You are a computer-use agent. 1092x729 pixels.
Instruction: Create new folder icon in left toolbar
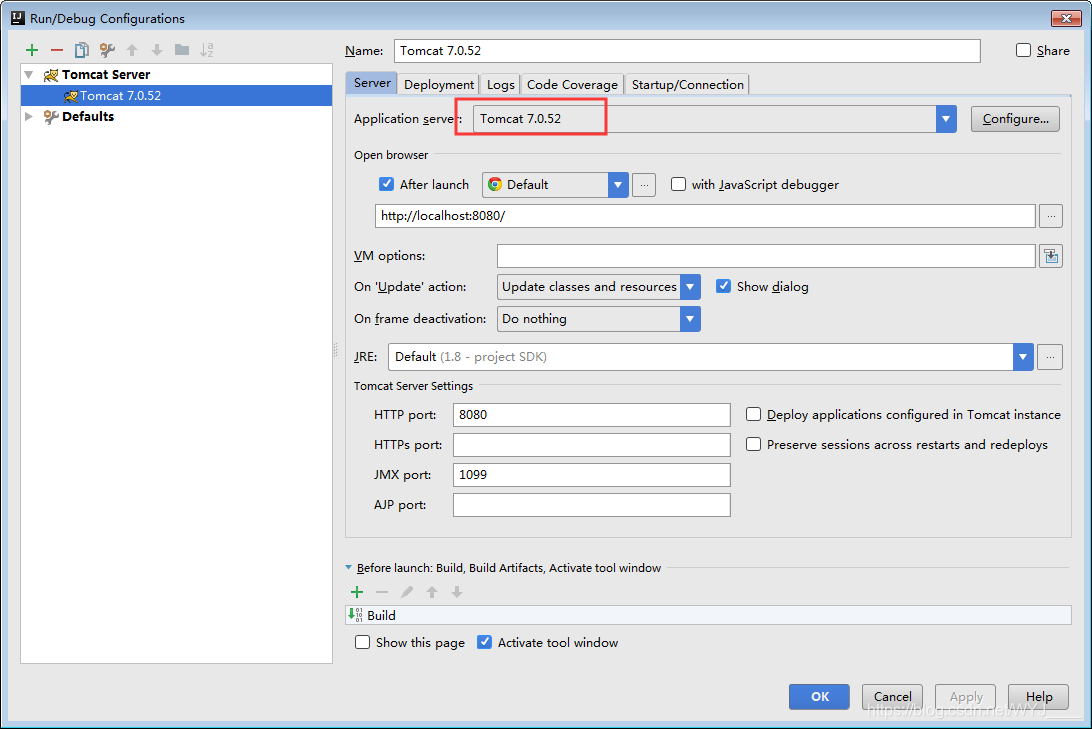(x=182, y=50)
